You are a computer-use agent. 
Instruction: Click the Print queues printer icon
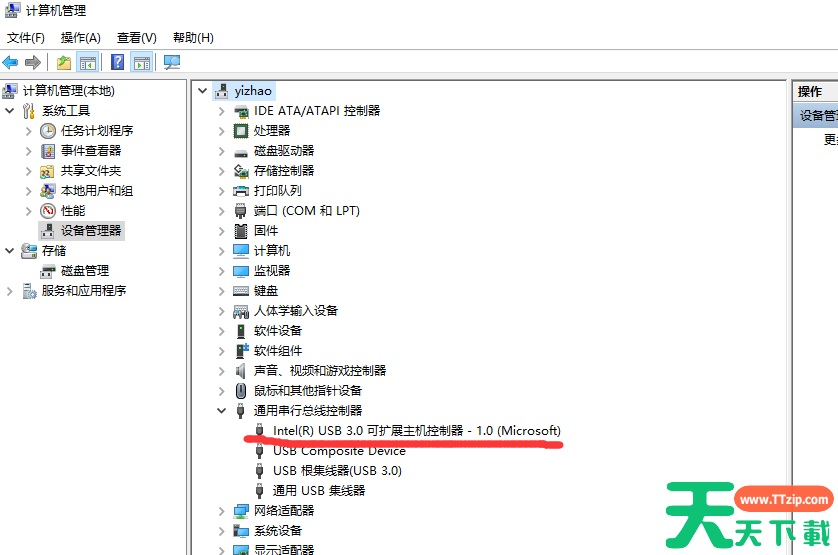241,191
